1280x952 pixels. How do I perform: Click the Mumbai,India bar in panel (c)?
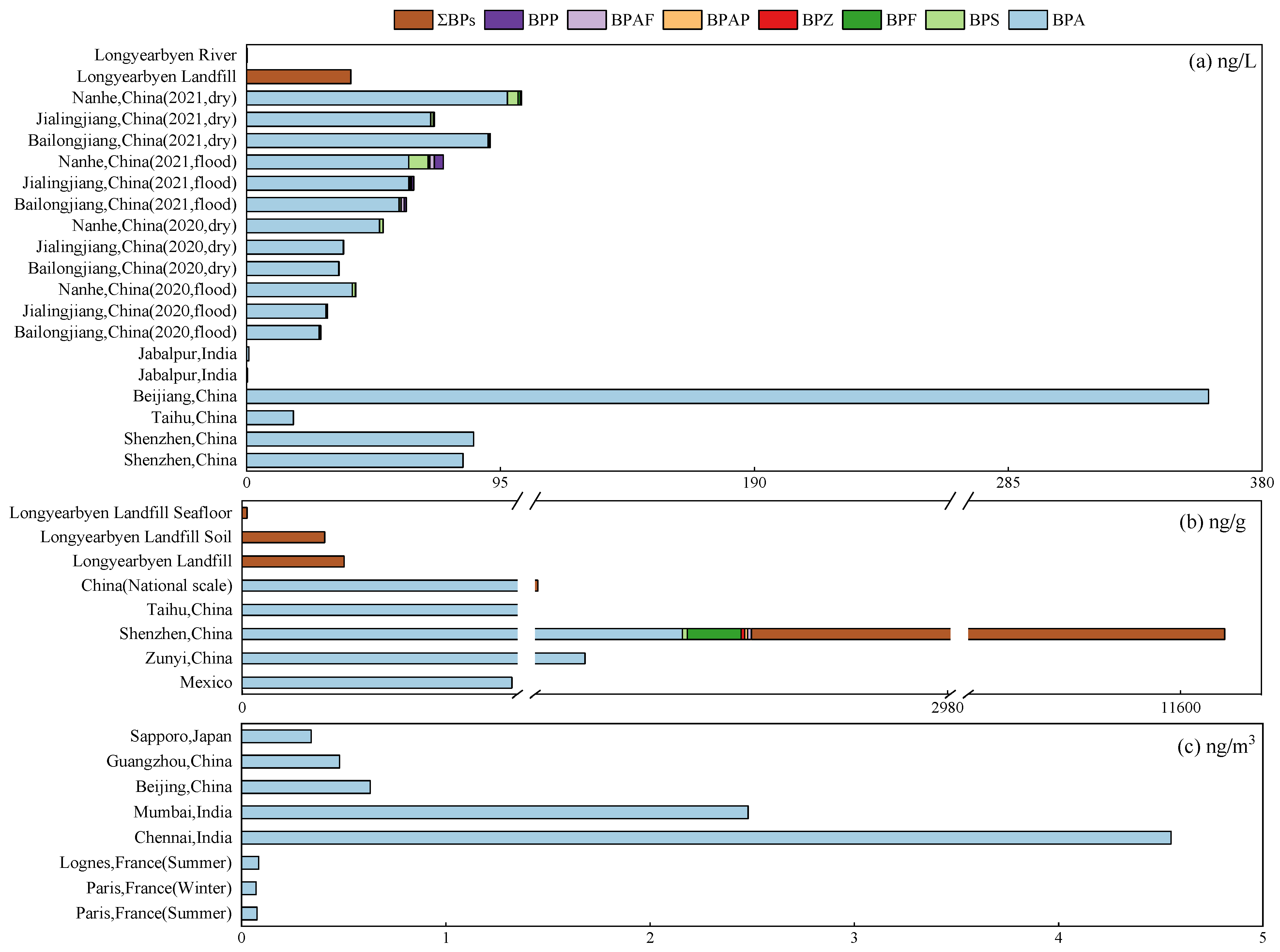[x=494, y=812]
